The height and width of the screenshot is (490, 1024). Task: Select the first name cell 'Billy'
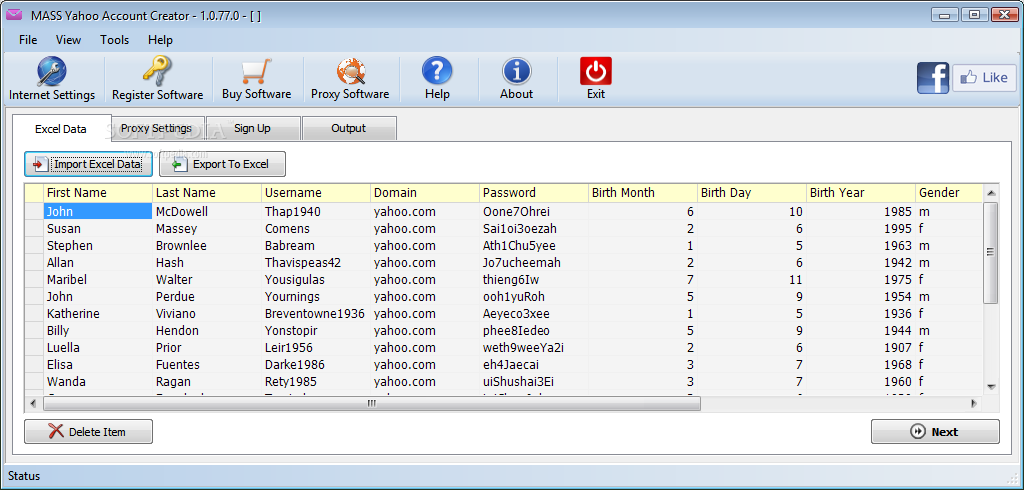[98, 331]
